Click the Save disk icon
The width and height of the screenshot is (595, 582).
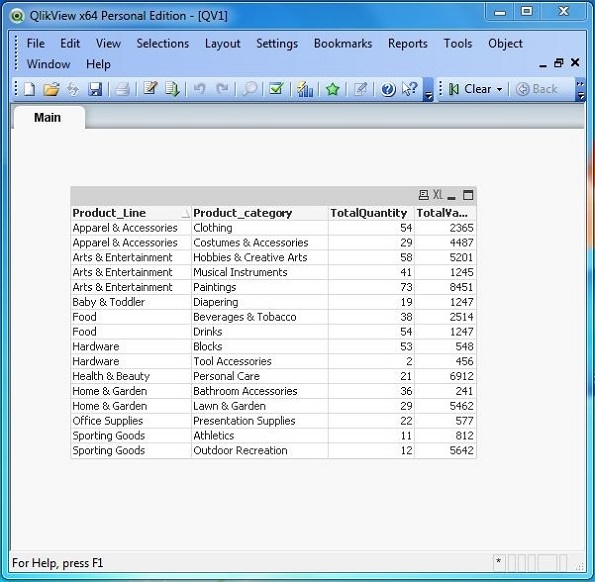point(95,90)
